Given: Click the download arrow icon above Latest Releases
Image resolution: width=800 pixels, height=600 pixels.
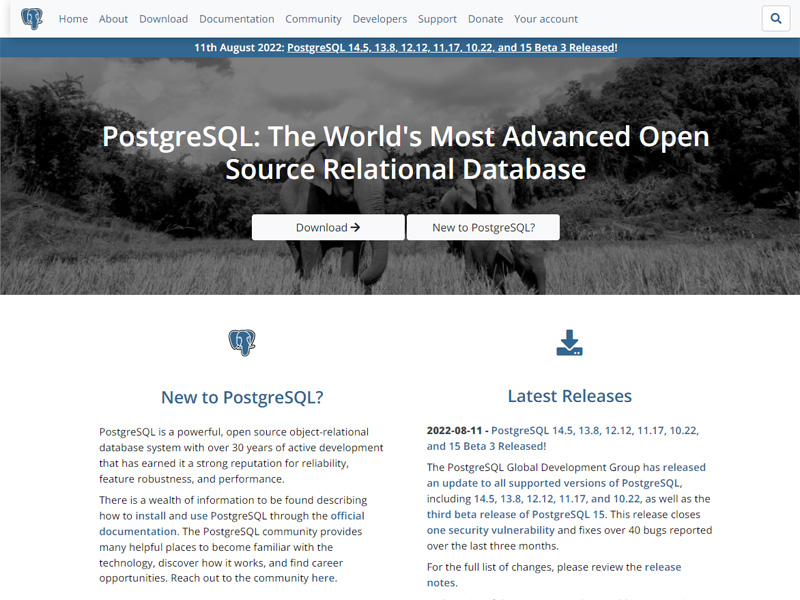Looking at the screenshot, I should click(x=570, y=341).
